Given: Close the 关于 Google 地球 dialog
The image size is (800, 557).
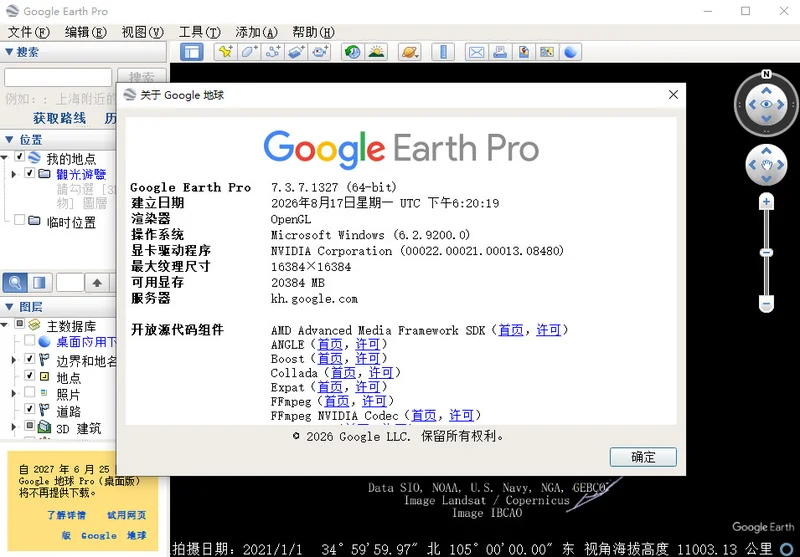Looking at the screenshot, I should (673, 95).
